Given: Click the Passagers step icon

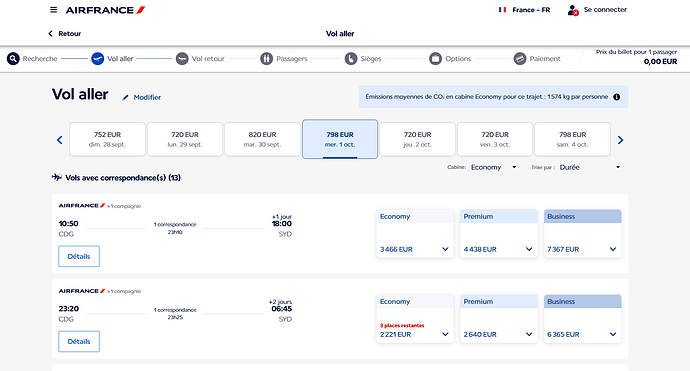Looking at the screenshot, I should (x=266, y=59).
